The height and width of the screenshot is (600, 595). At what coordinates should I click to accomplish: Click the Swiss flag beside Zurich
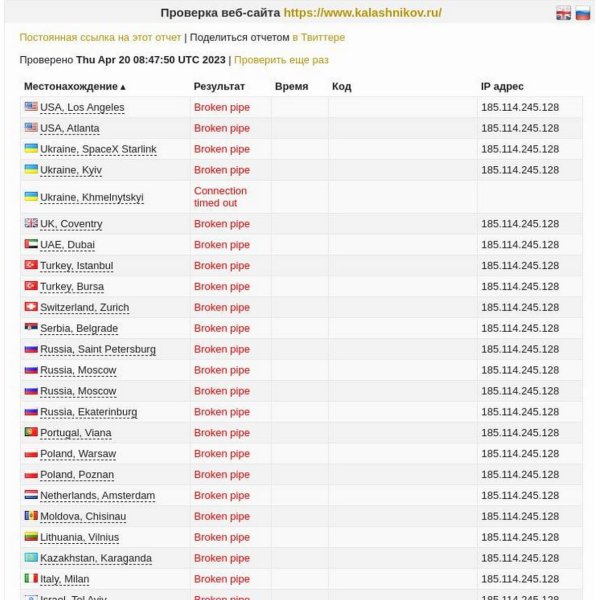31,307
